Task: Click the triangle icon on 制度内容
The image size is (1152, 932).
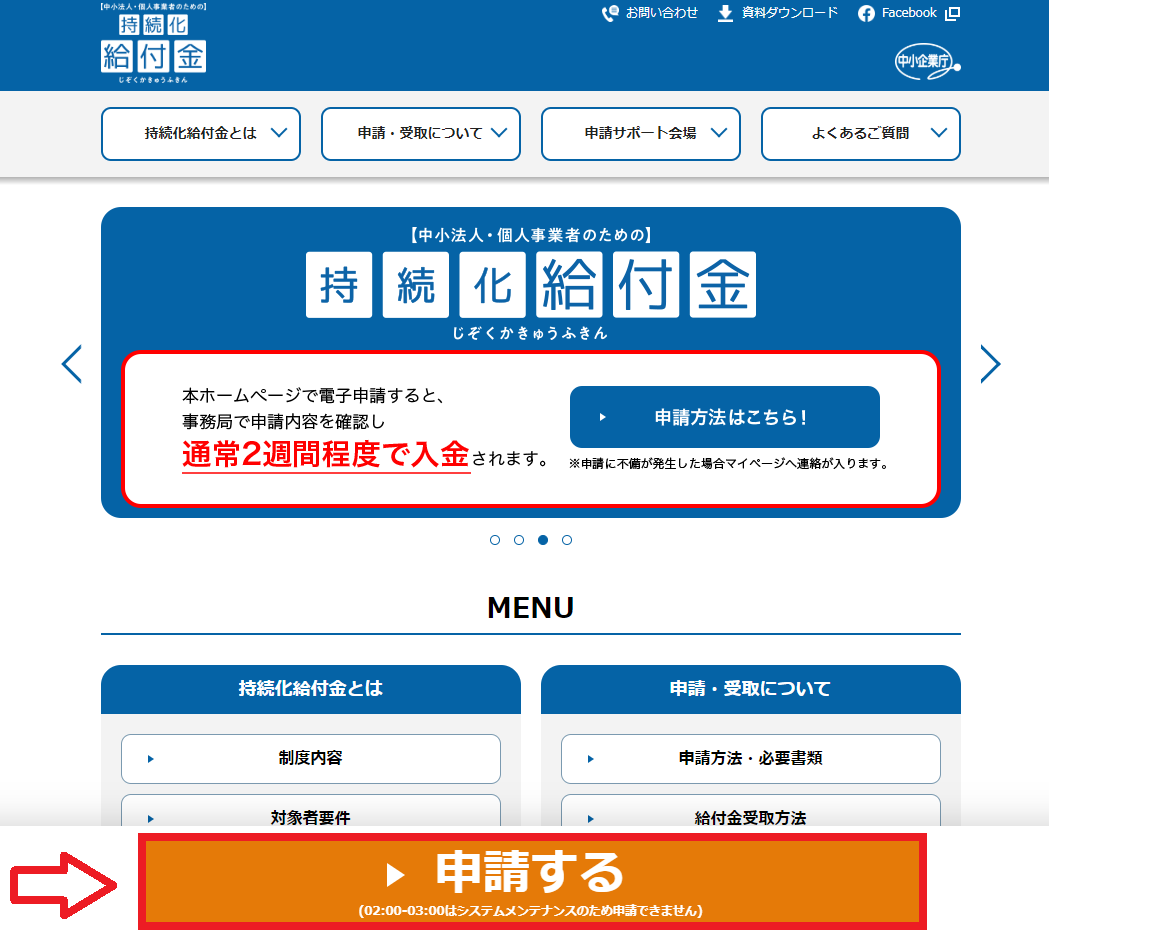Action: click(151, 759)
